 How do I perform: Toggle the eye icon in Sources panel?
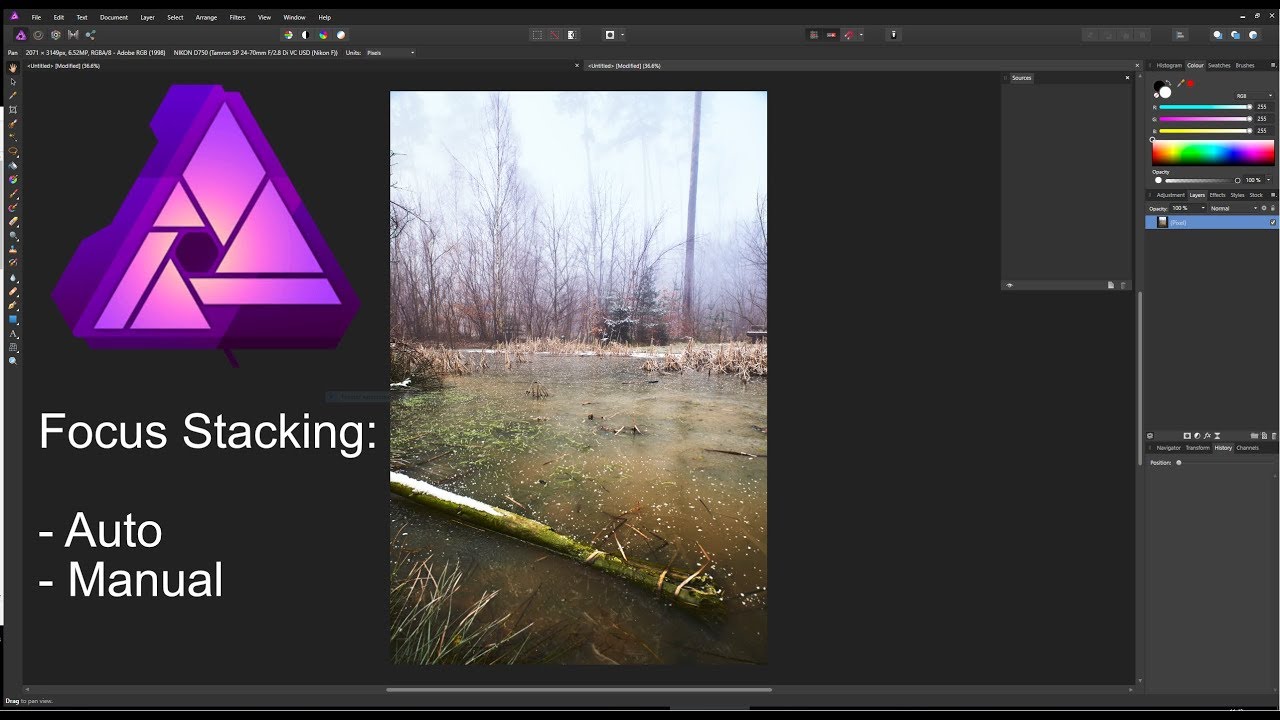coord(1009,285)
